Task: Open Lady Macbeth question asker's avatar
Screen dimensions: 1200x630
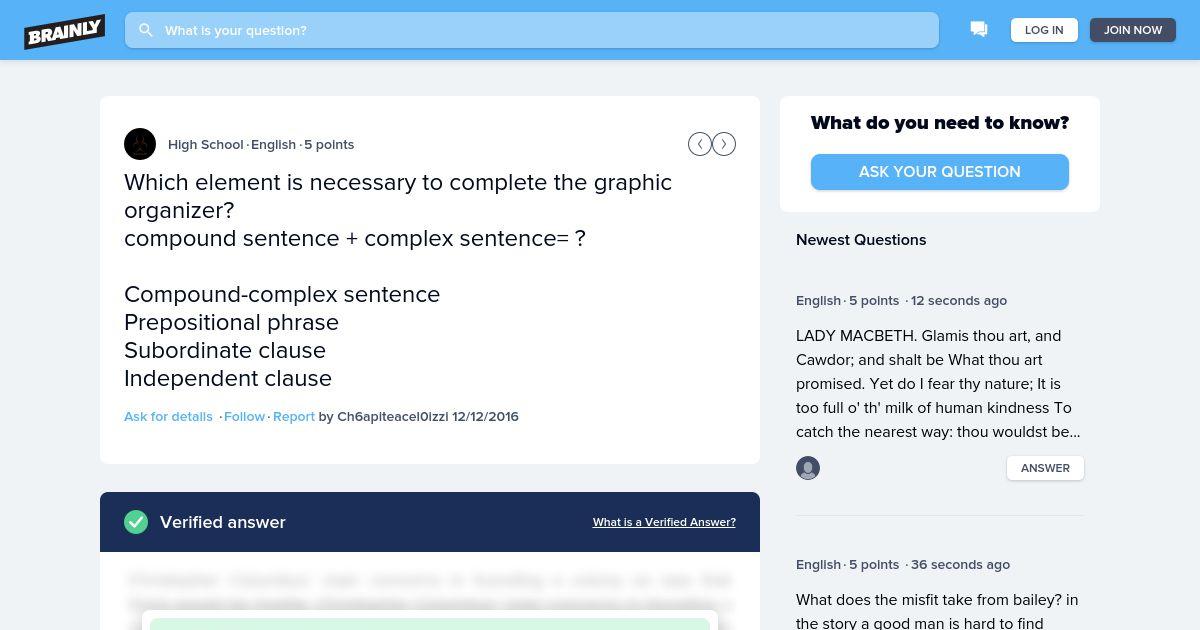Action: click(x=808, y=468)
